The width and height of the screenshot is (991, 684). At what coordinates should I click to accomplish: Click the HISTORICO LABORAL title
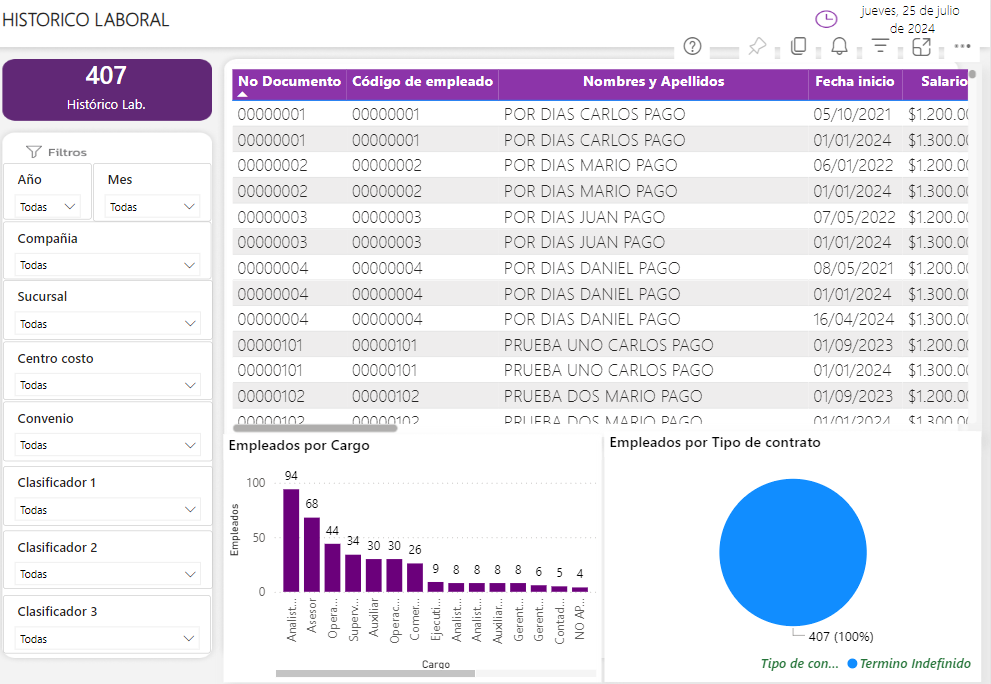pyautogui.click(x=86, y=20)
